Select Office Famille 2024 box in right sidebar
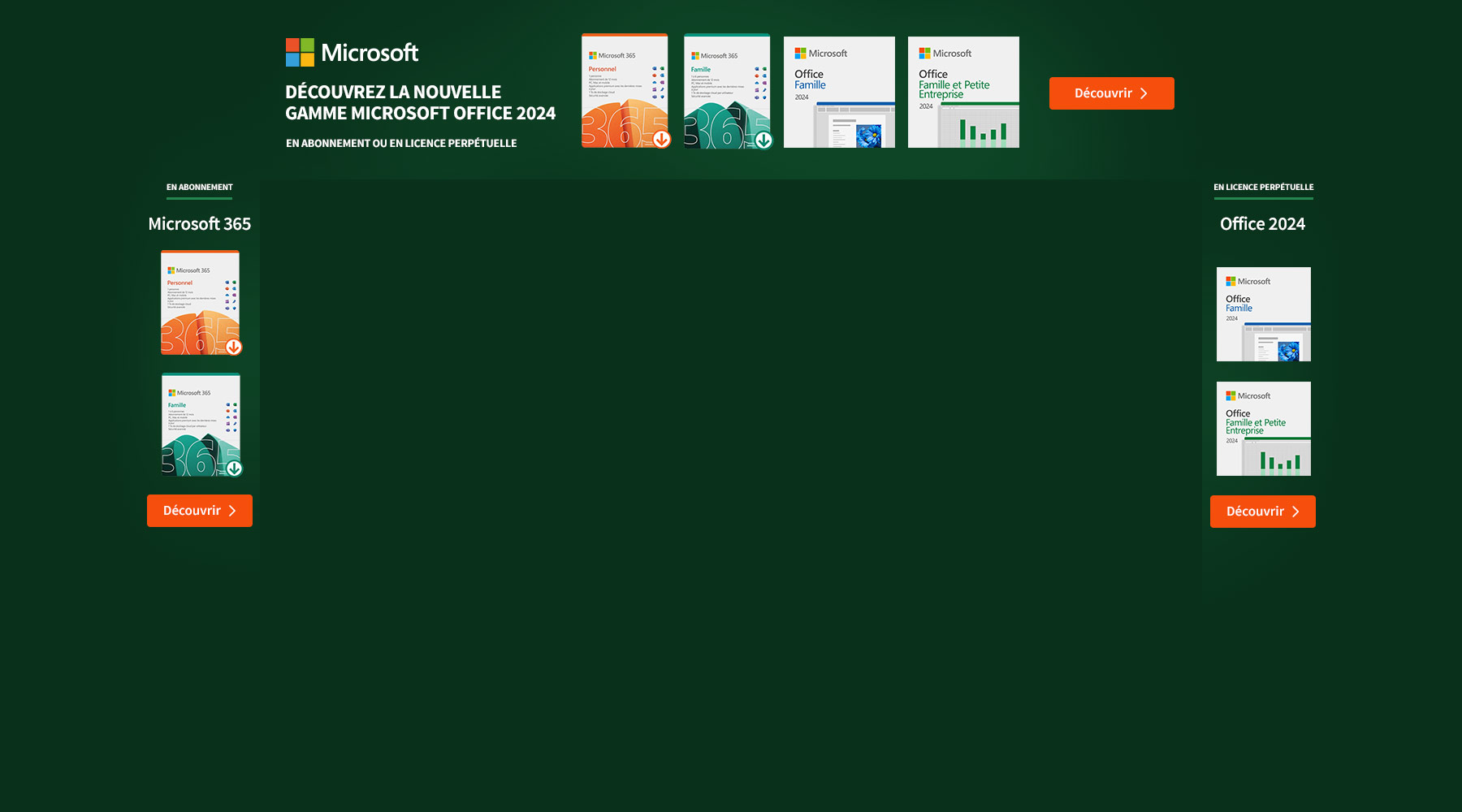Viewport: 1462px width, 812px height. (1264, 314)
